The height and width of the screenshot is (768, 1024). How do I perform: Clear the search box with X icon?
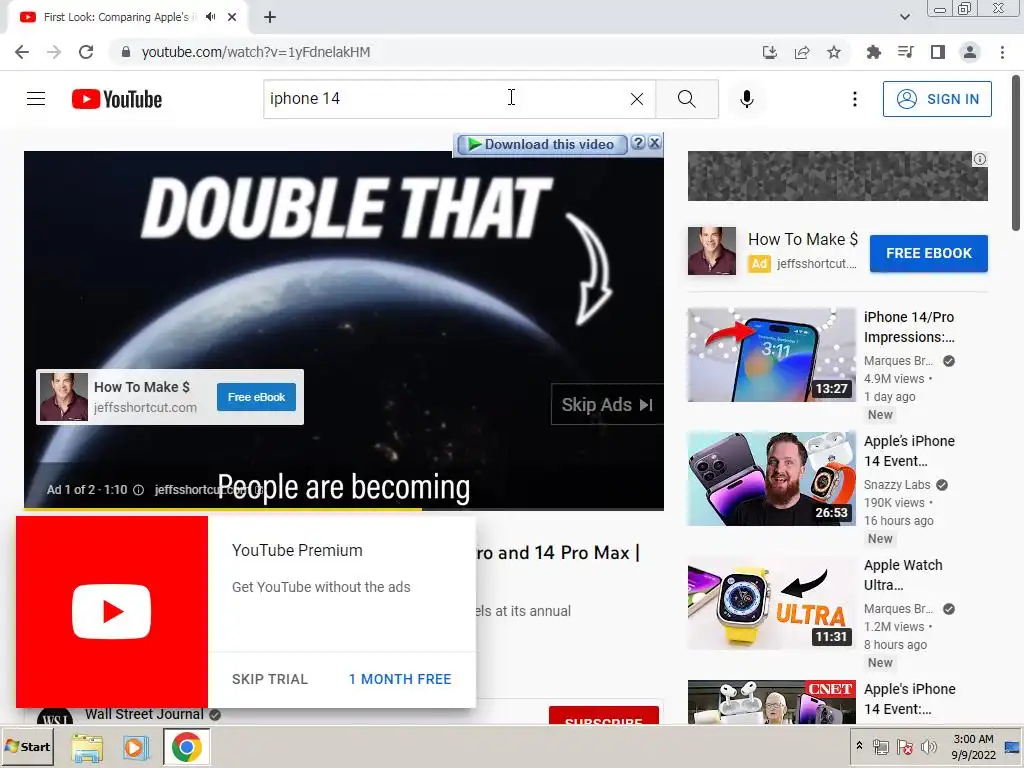[637, 99]
